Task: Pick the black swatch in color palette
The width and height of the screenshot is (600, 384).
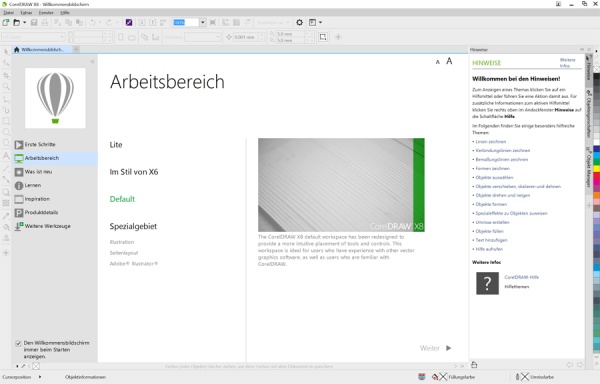Action: point(596,77)
